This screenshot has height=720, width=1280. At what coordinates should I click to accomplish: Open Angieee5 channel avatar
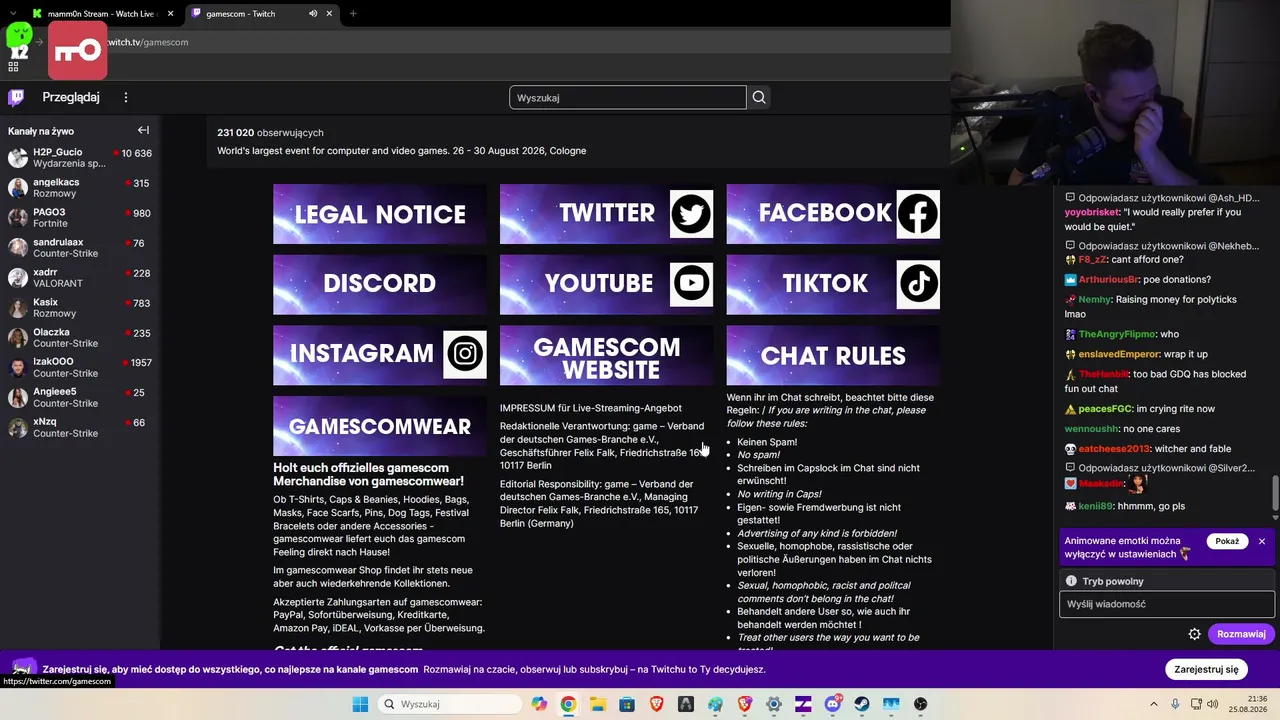[18, 398]
